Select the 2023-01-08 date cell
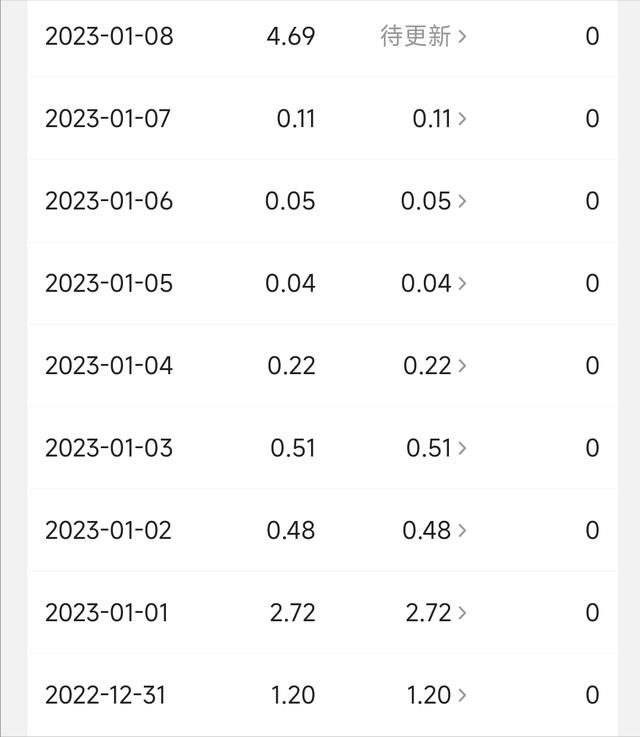Viewport: 640px width, 737px height. click(x=109, y=37)
